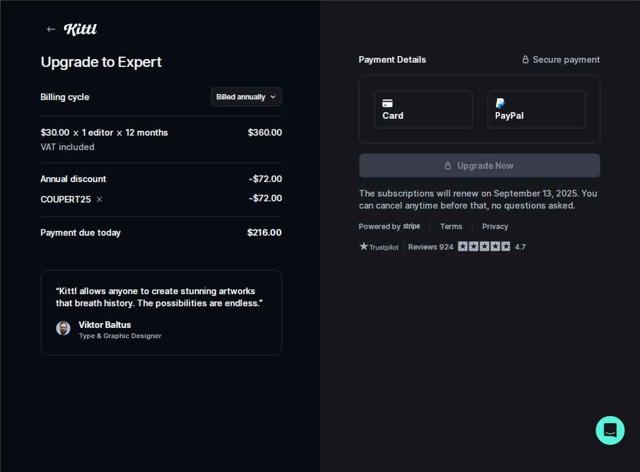Open the Terms link
Screen dimensions: 640x472
pyautogui.click(x=451, y=226)
